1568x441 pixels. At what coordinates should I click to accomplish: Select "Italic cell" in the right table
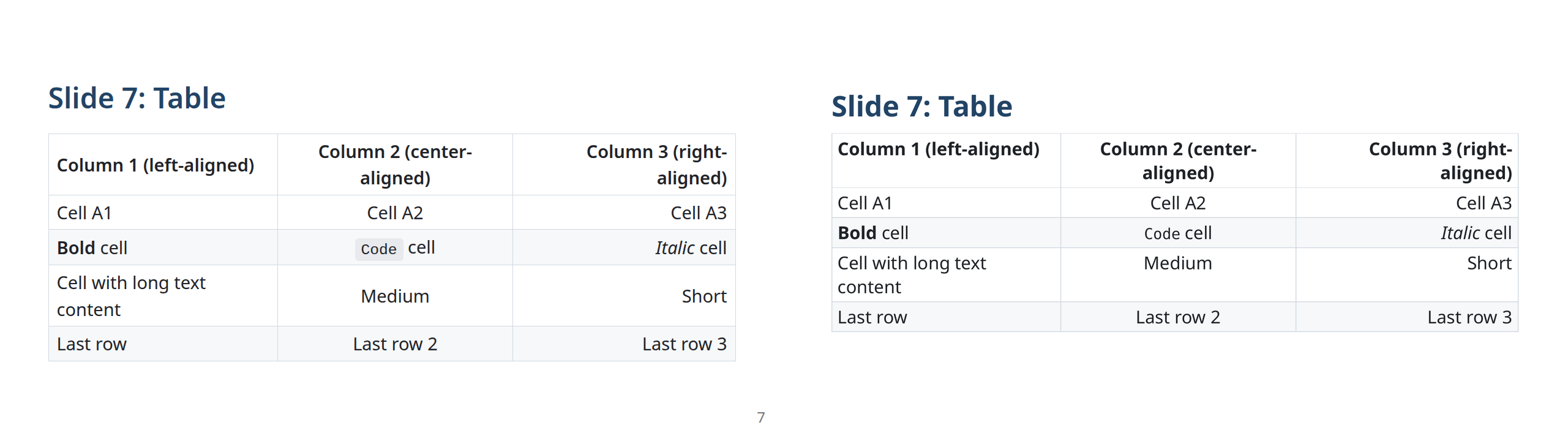point(1476,233)
